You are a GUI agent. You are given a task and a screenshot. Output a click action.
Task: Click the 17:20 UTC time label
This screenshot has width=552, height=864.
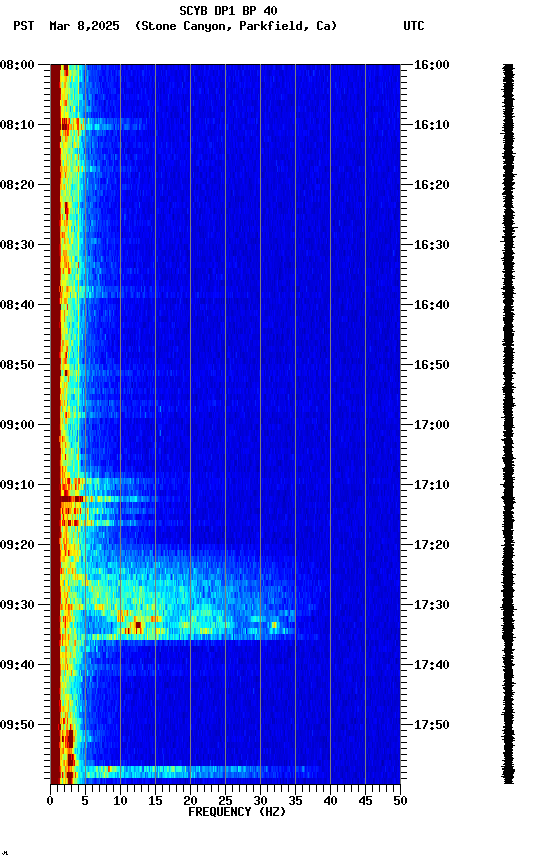click(432, 546)
